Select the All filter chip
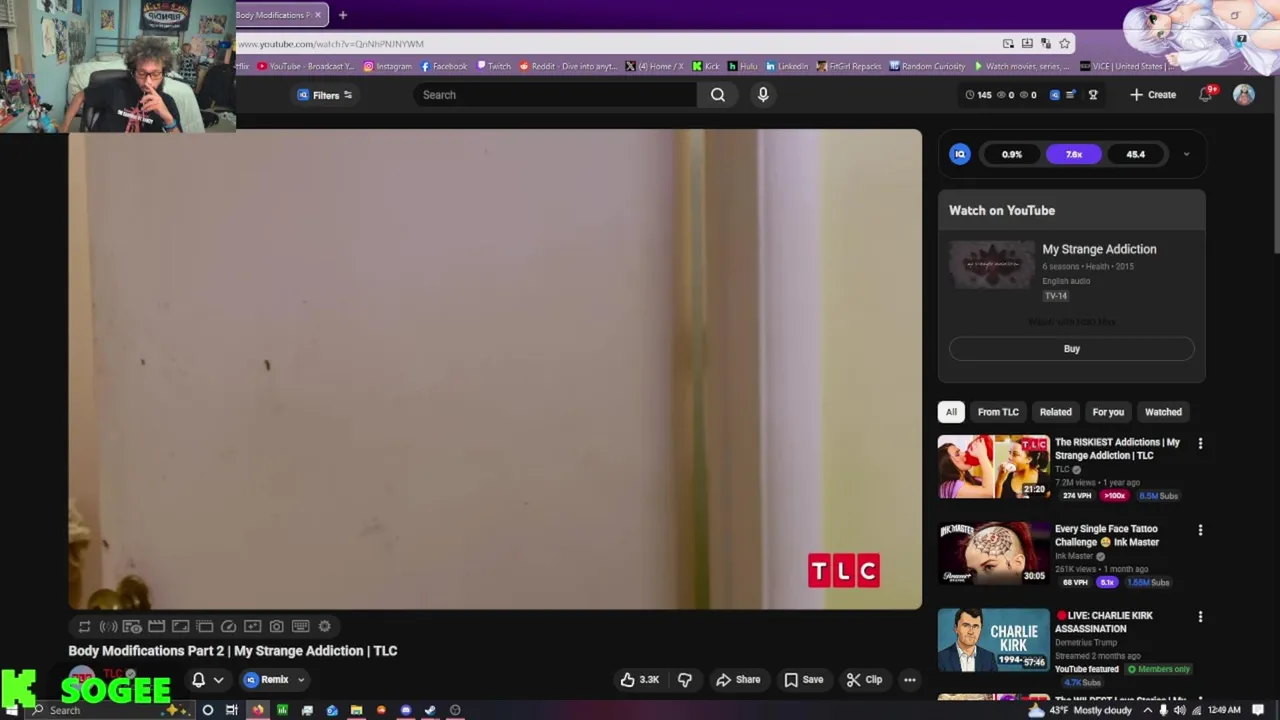 (x=951, y=412)
